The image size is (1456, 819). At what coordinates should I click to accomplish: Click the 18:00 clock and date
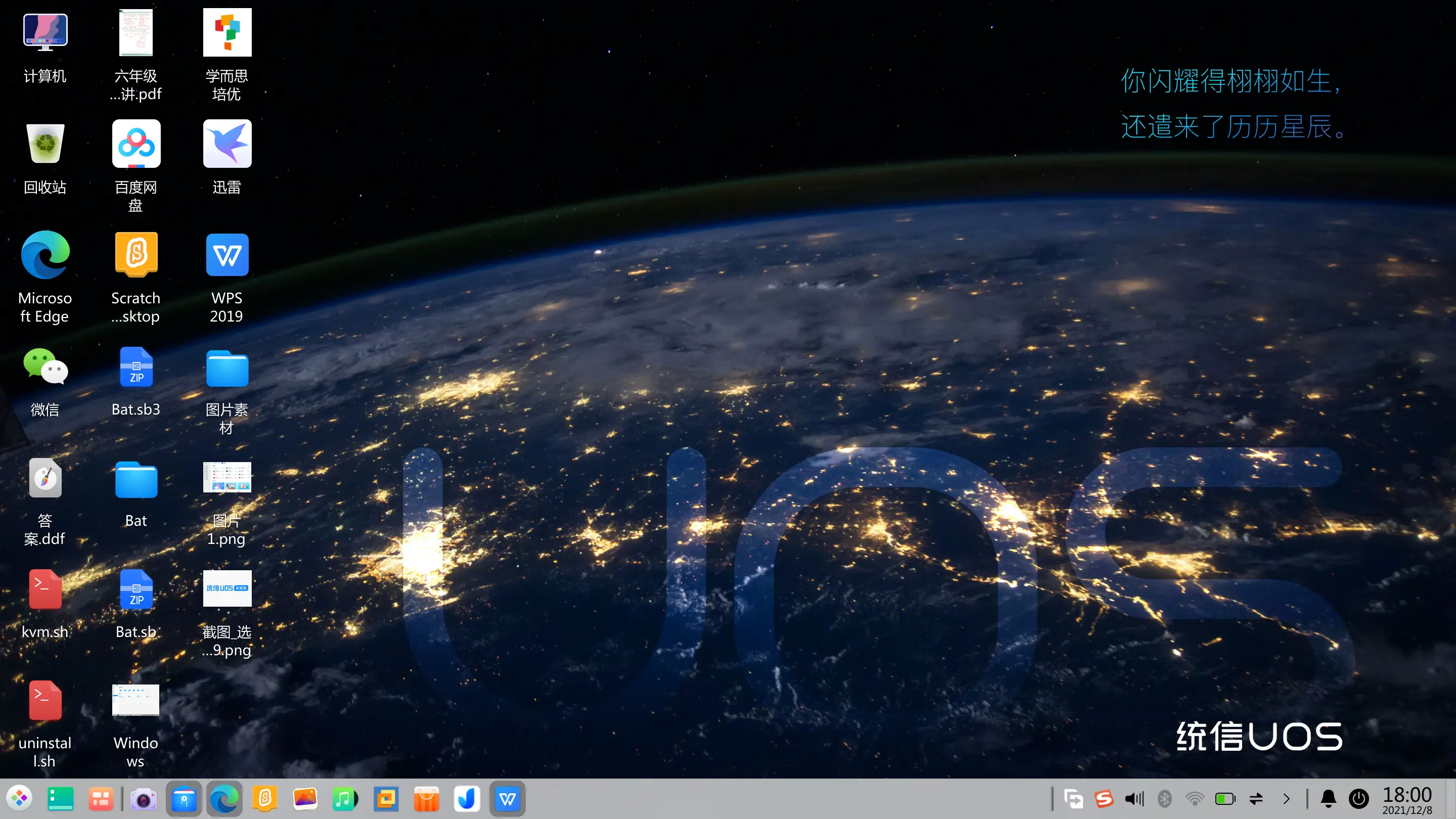1407,800
